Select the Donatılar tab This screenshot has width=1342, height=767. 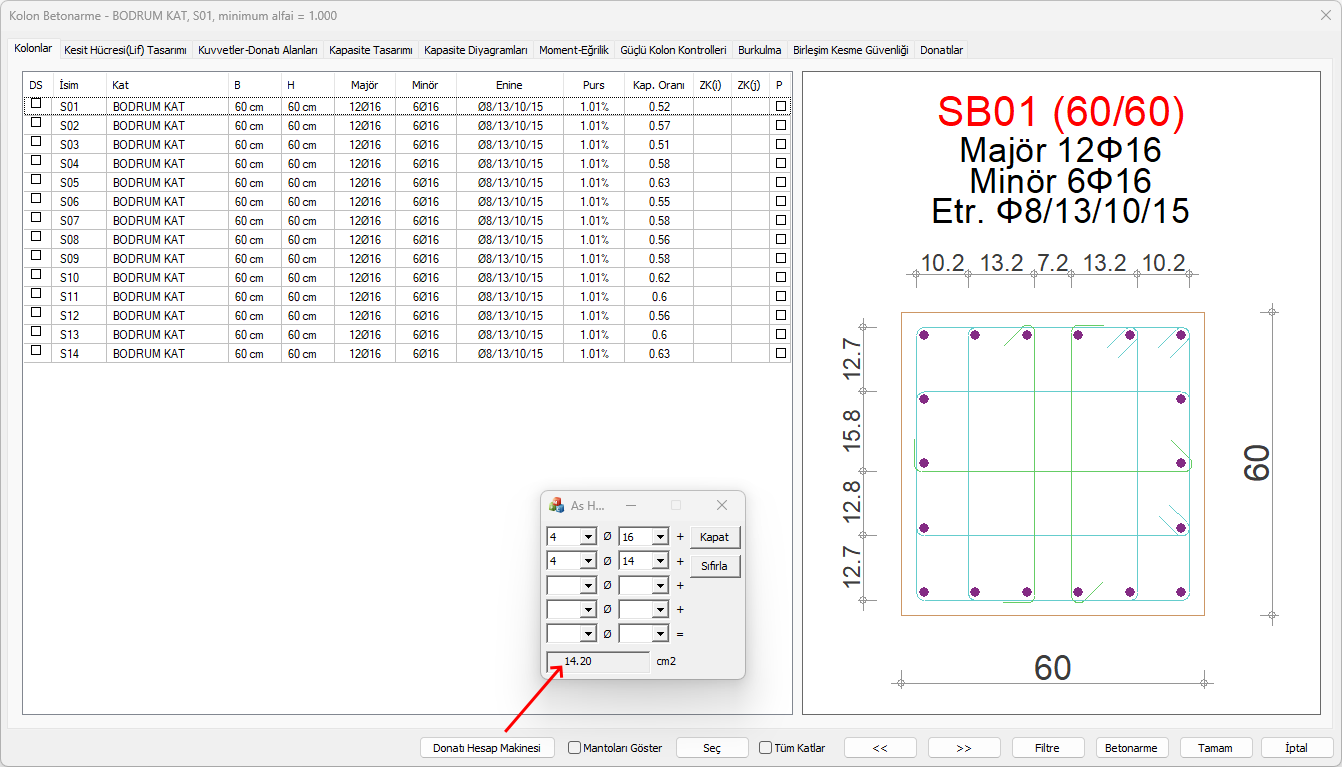(x=941, y=49)
